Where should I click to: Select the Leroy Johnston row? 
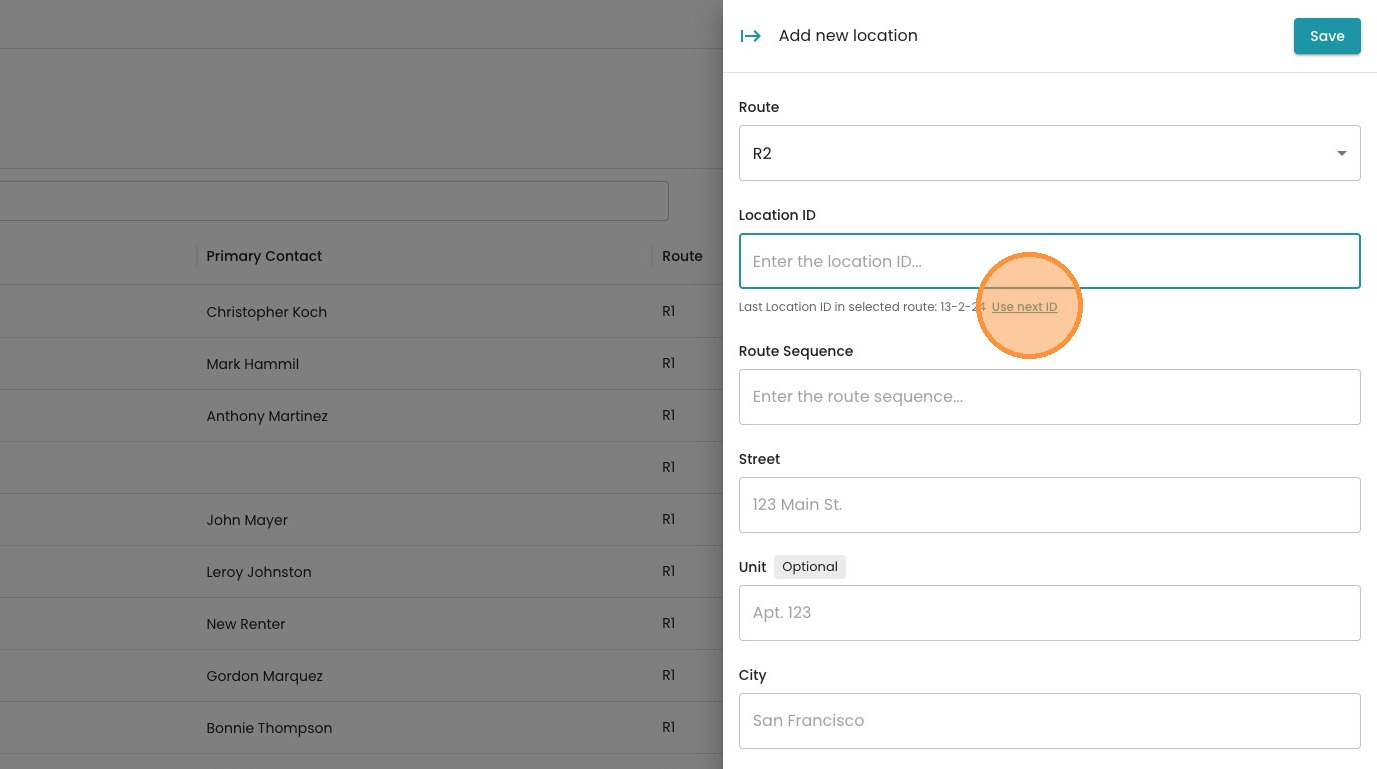coord(258,572)
